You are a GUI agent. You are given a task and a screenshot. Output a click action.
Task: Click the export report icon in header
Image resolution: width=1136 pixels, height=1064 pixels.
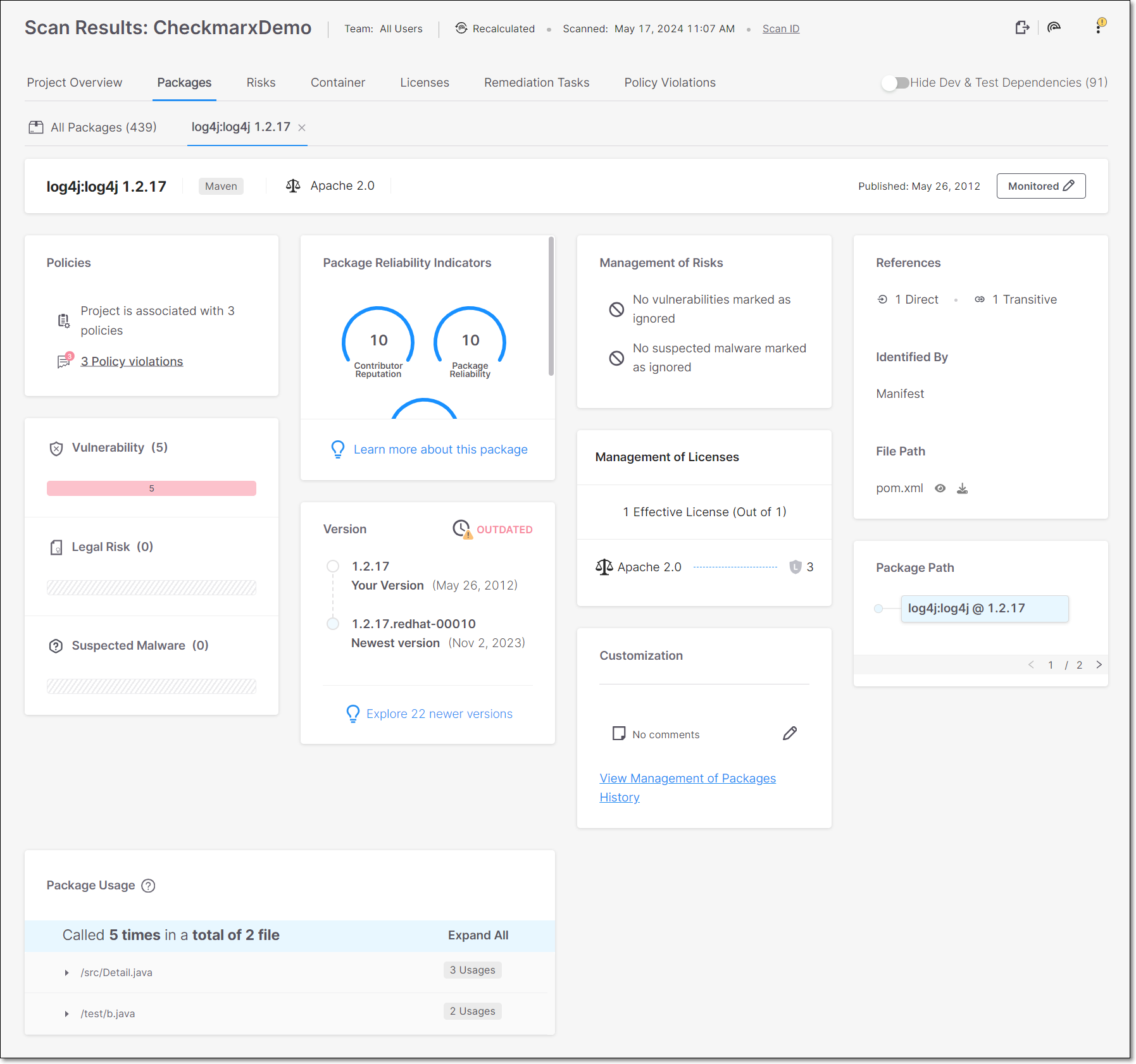pyautogui.click(x=1022, y=27)
